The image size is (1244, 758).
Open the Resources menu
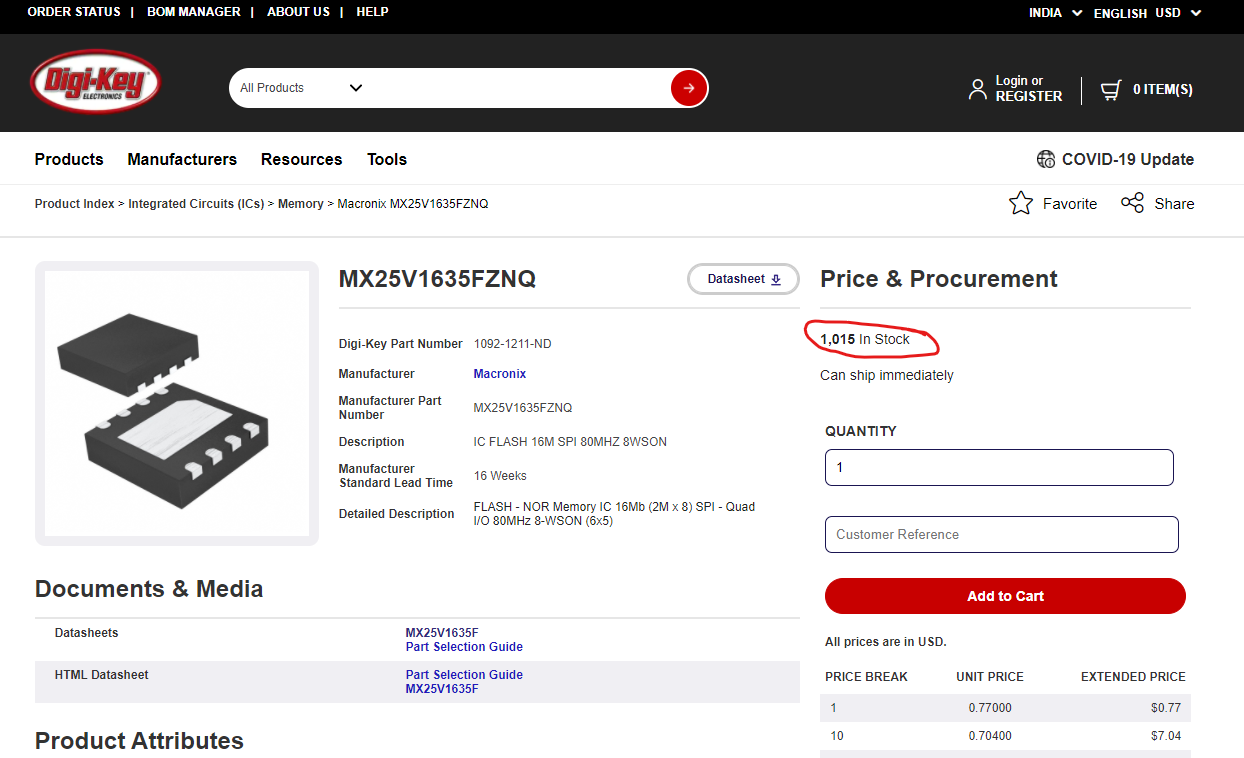pos(301,159)
